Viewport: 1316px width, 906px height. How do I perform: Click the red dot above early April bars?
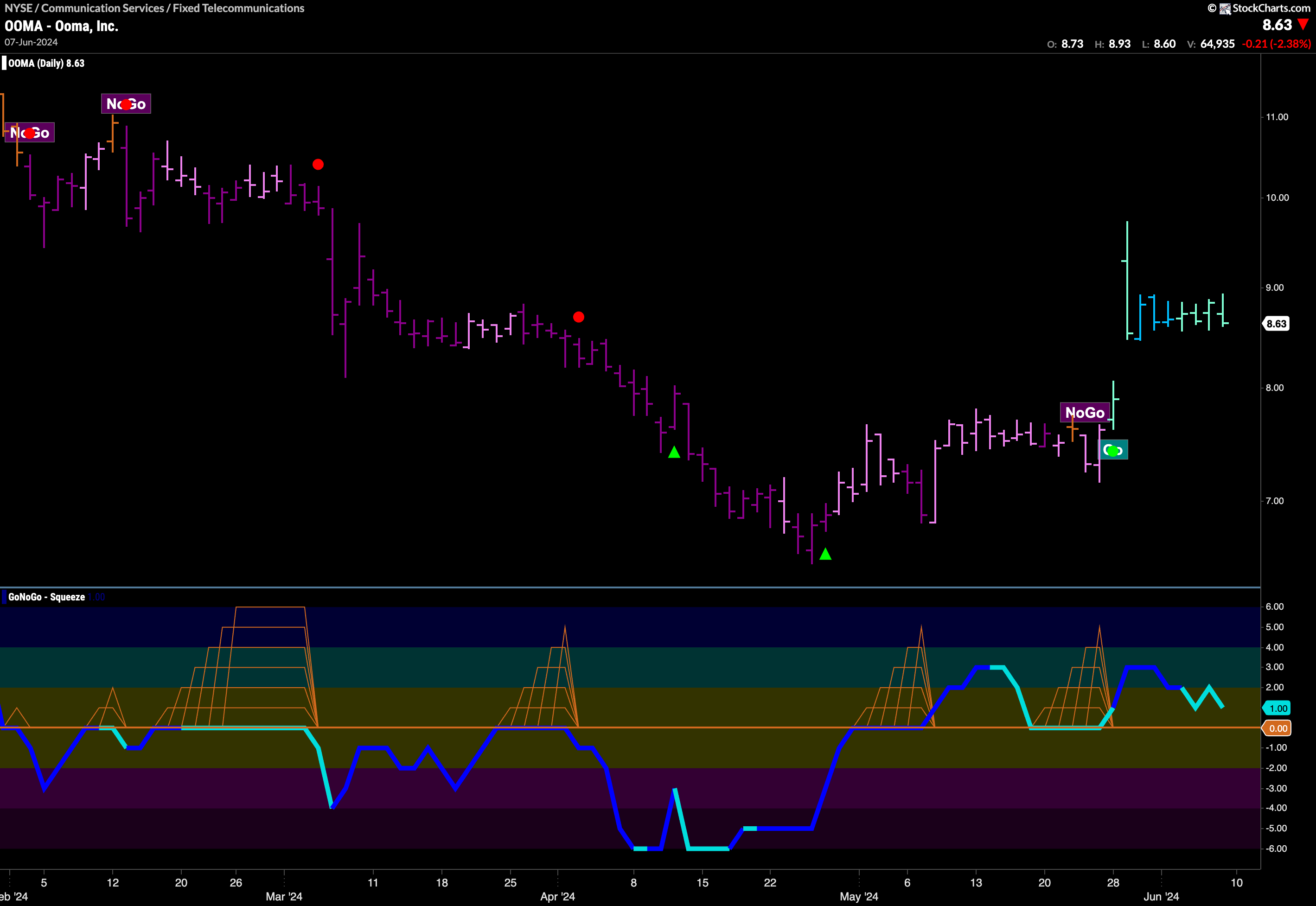(x=579, y=317)
